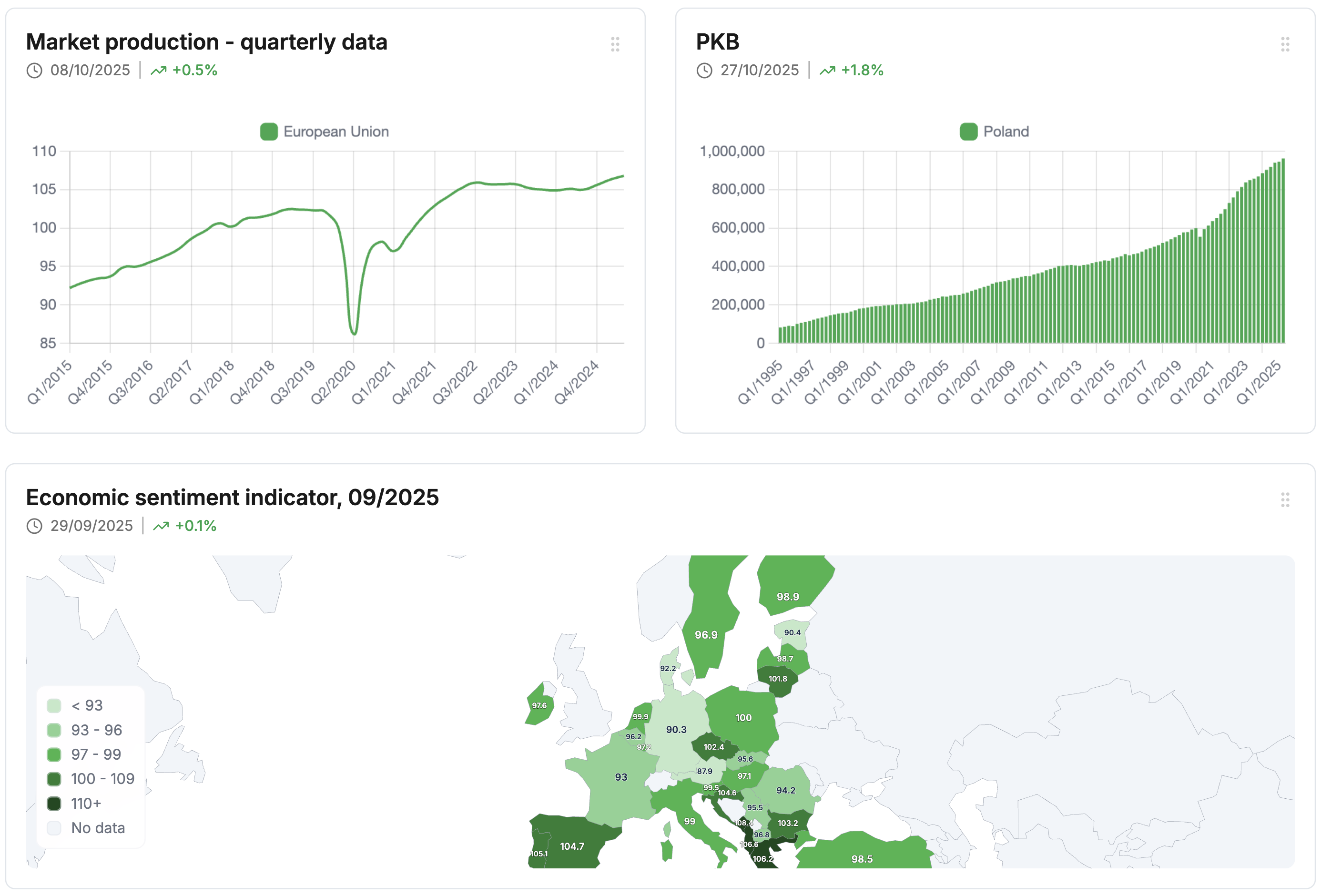Toggle the European Union series in the legend
Viewport: 1321px width, 896px height.
coord(325,132)
